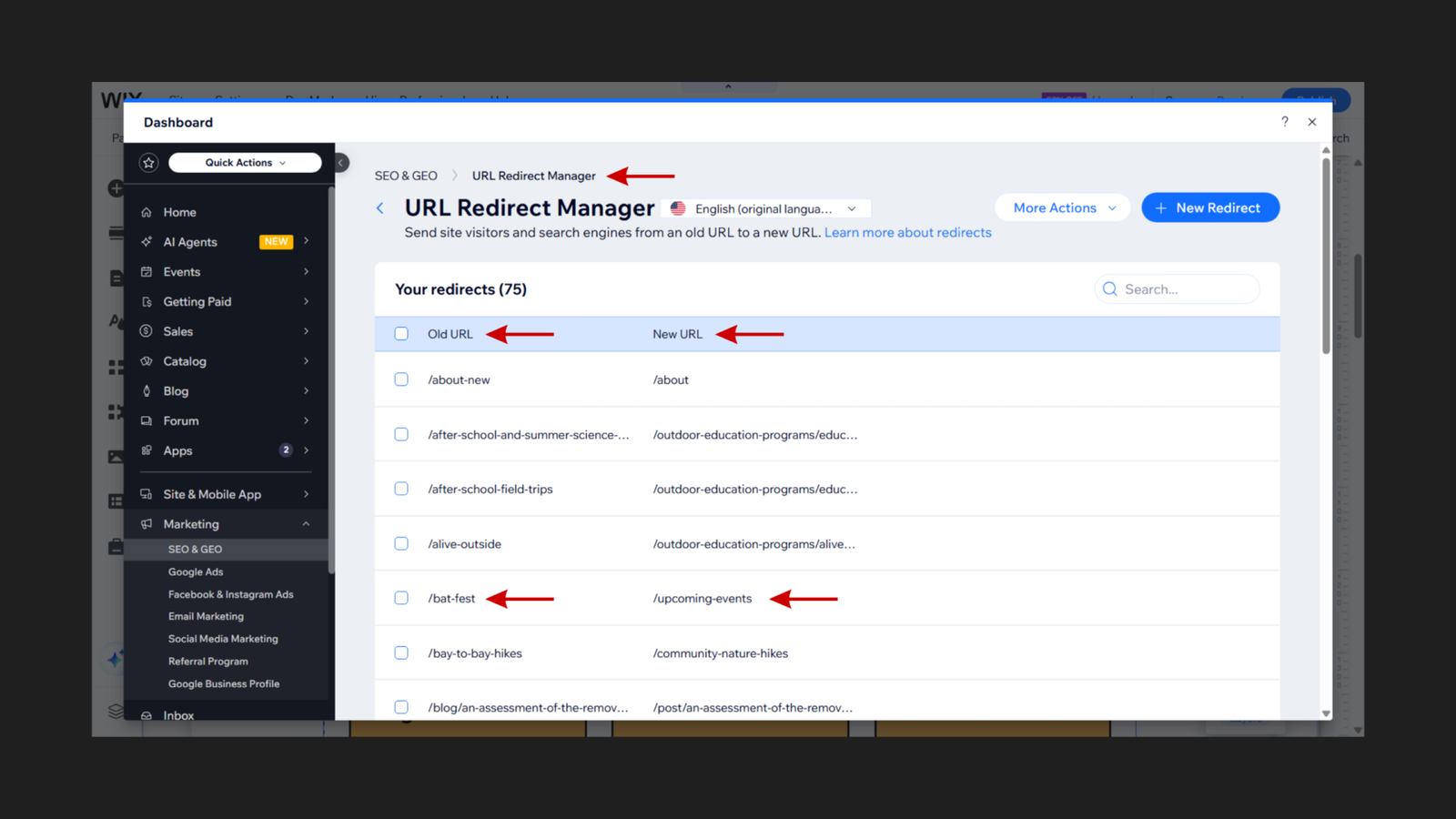Select the checkbox for the /bat-fest redirect
This screenshot has height=819, width=1456.
(x=401, y=598)
